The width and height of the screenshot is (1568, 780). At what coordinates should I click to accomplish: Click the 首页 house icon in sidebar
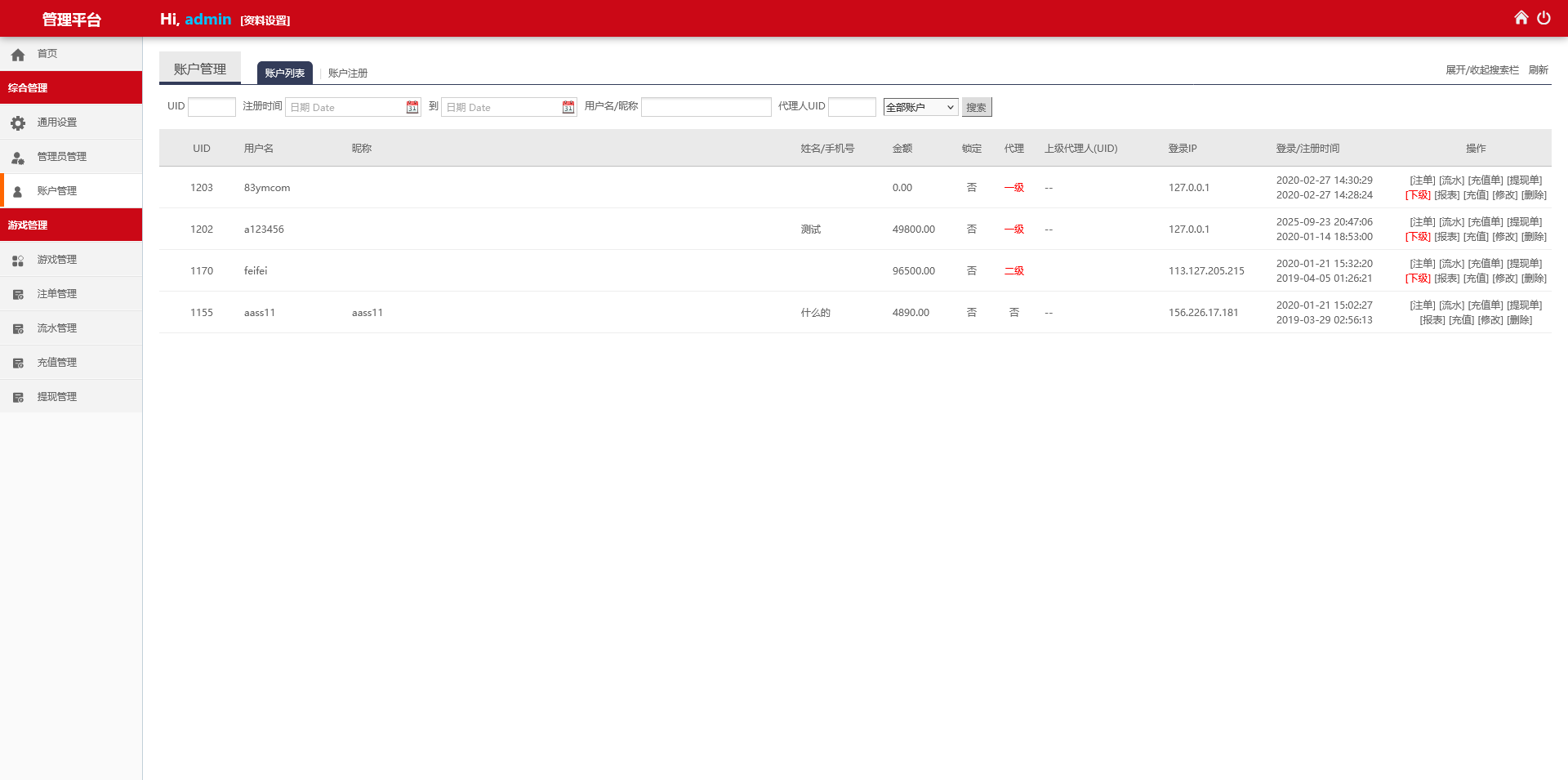click(18, 55)
